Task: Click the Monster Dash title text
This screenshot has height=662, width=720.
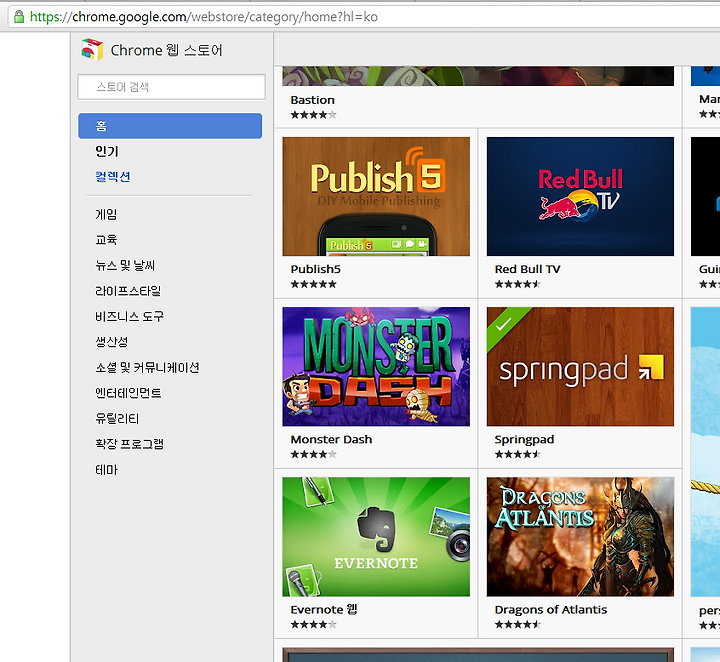Action: [331, 439]
